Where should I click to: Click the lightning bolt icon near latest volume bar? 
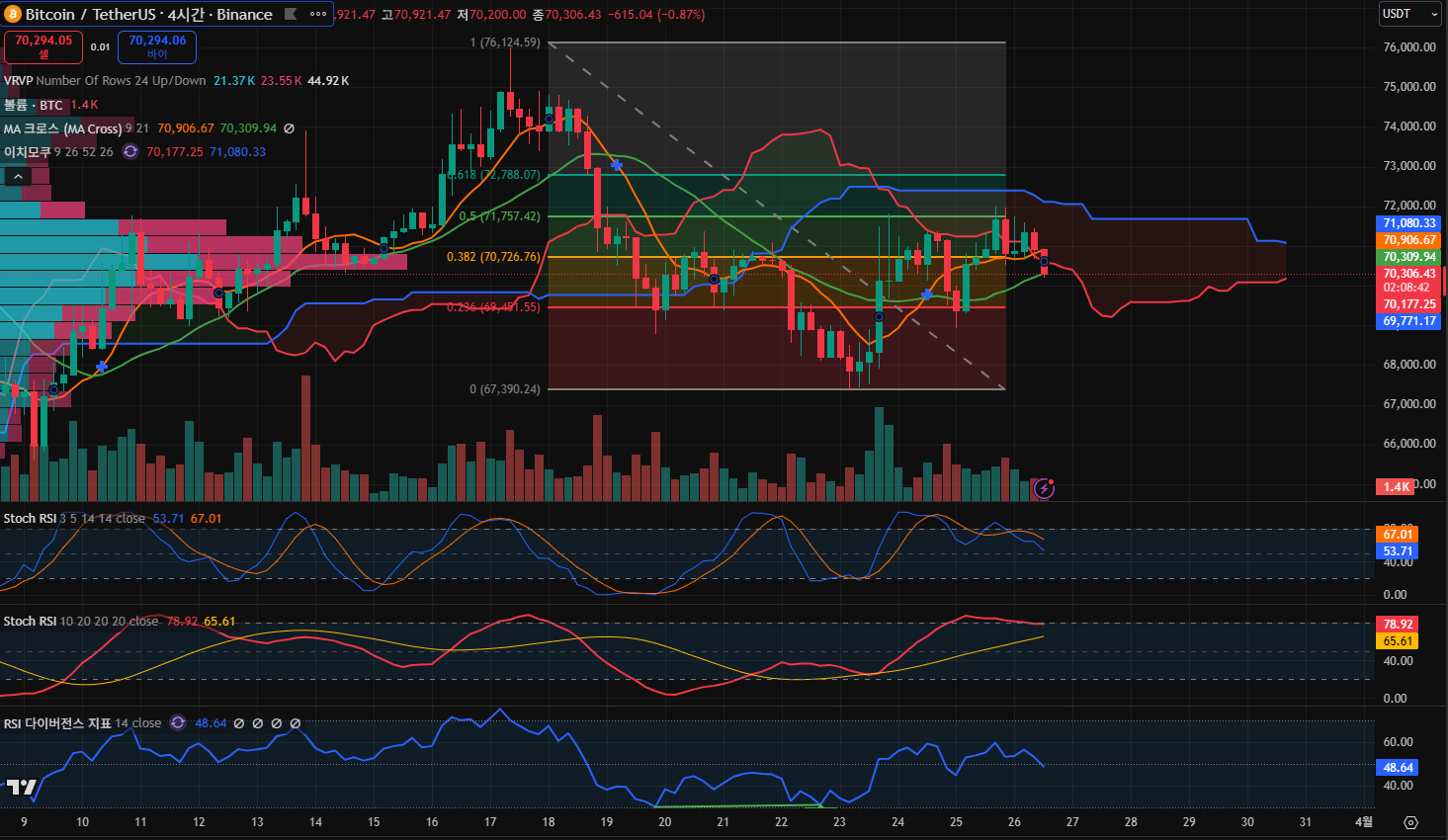pos(1044,488)
